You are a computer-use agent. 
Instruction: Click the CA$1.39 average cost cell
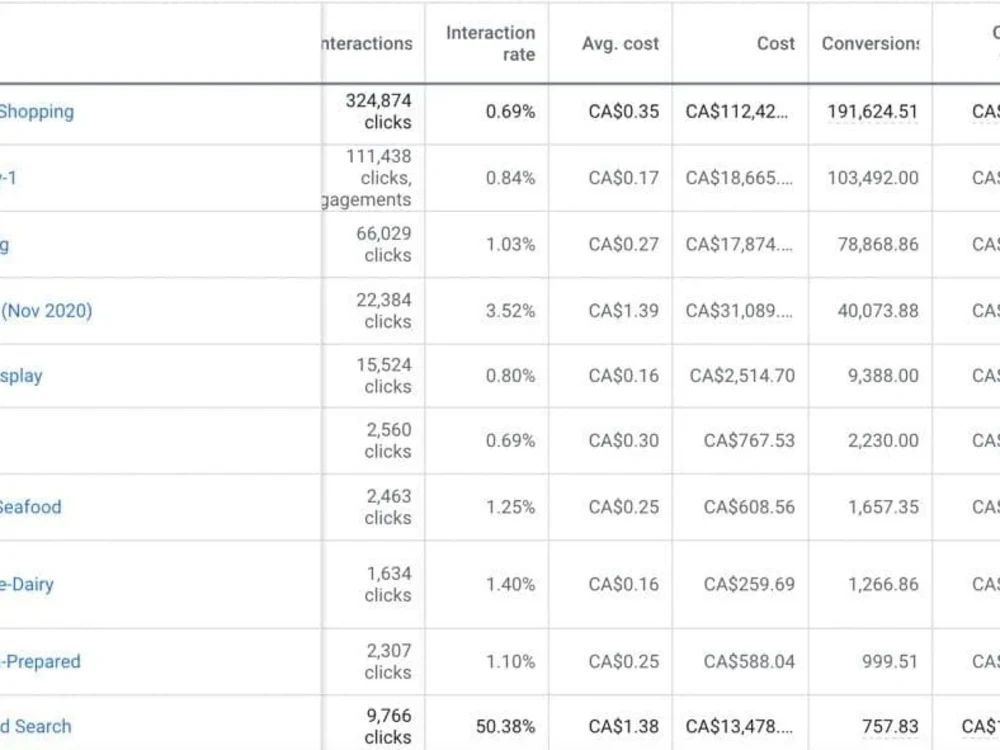(624, 311)
